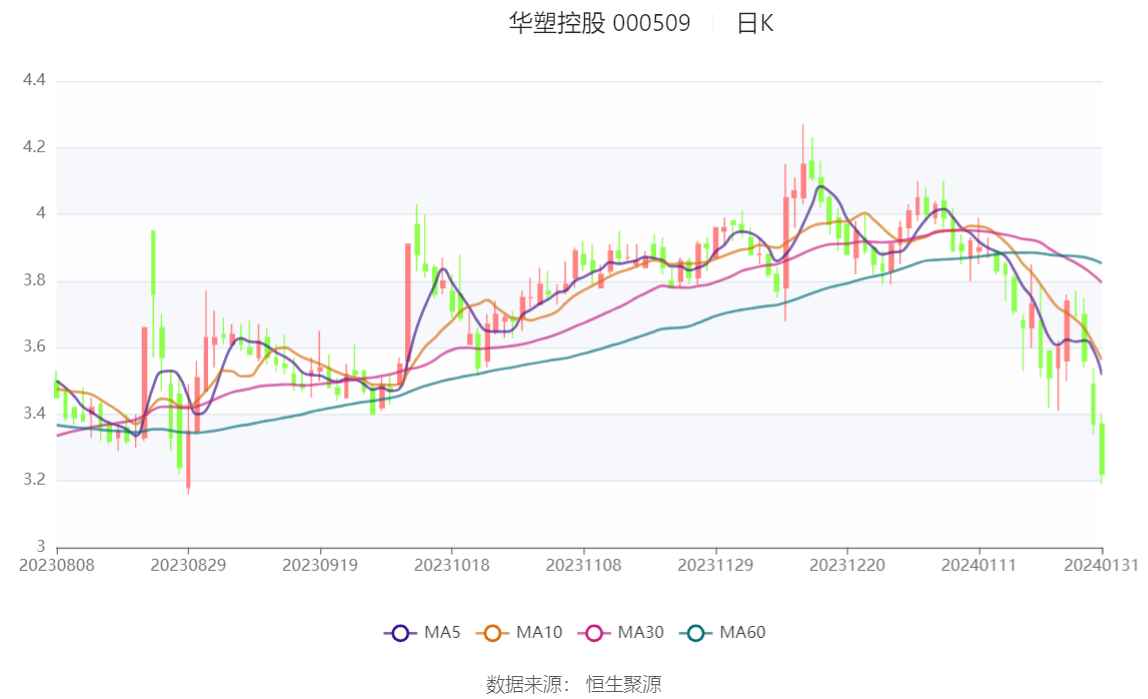Click y-axis value 3.4

[x=34, y=414]
